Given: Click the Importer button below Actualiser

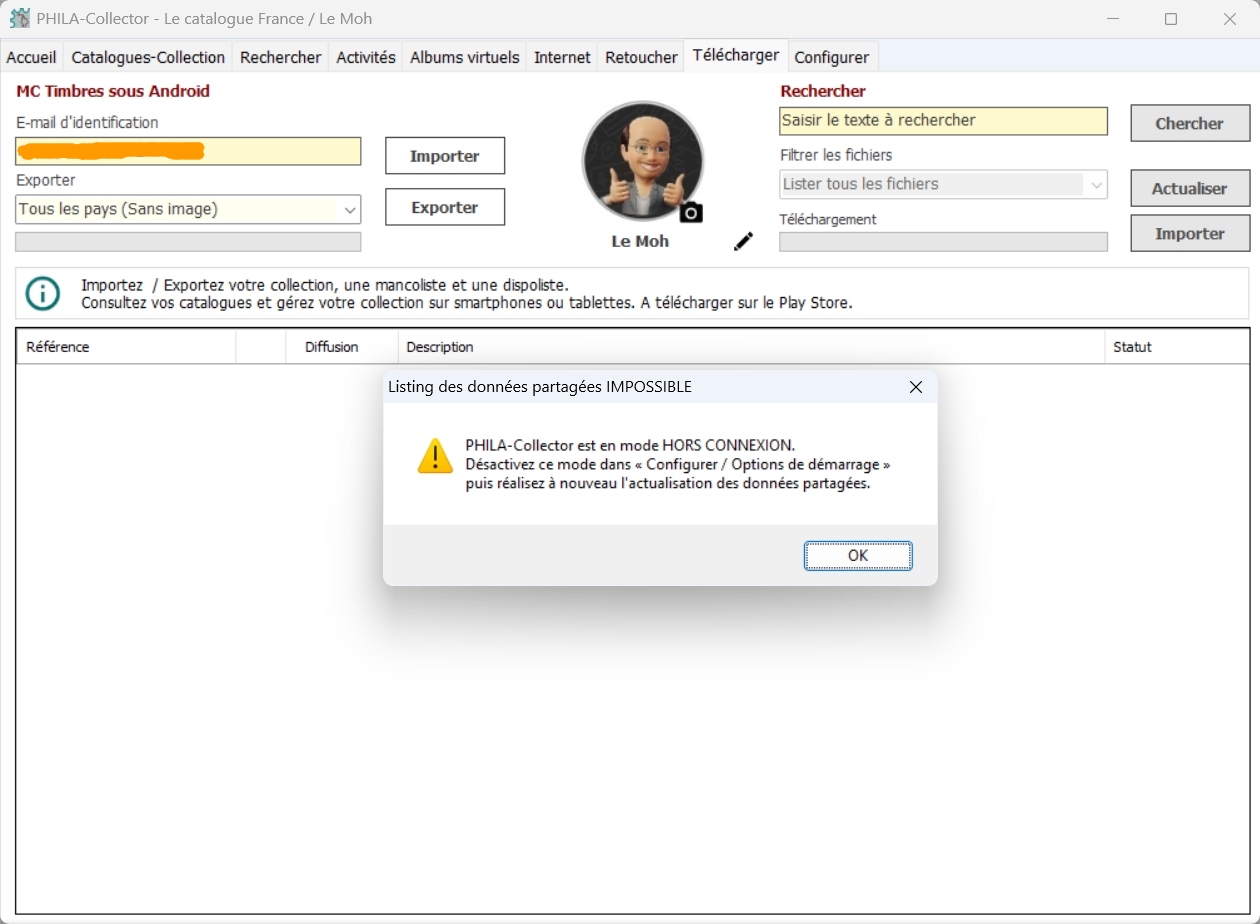Looking at the screenshot, I should (x=1190, y=233).
